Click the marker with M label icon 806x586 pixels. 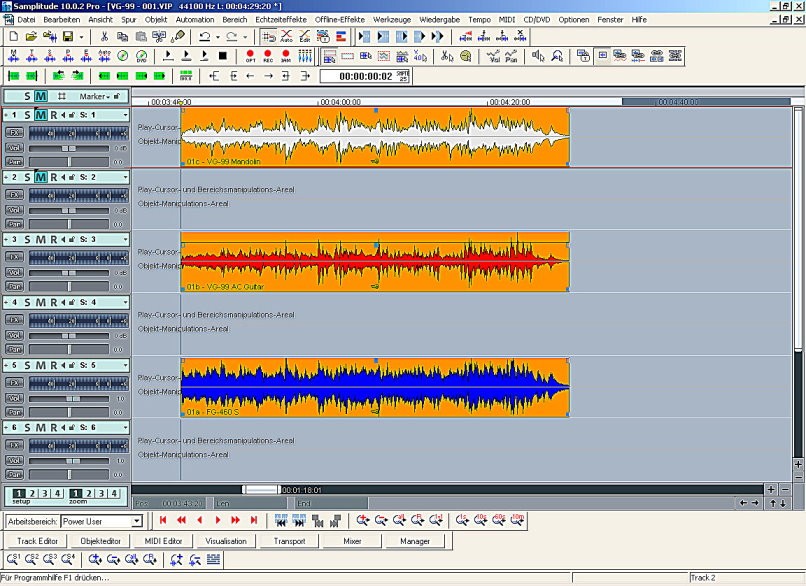coord(13,56)
